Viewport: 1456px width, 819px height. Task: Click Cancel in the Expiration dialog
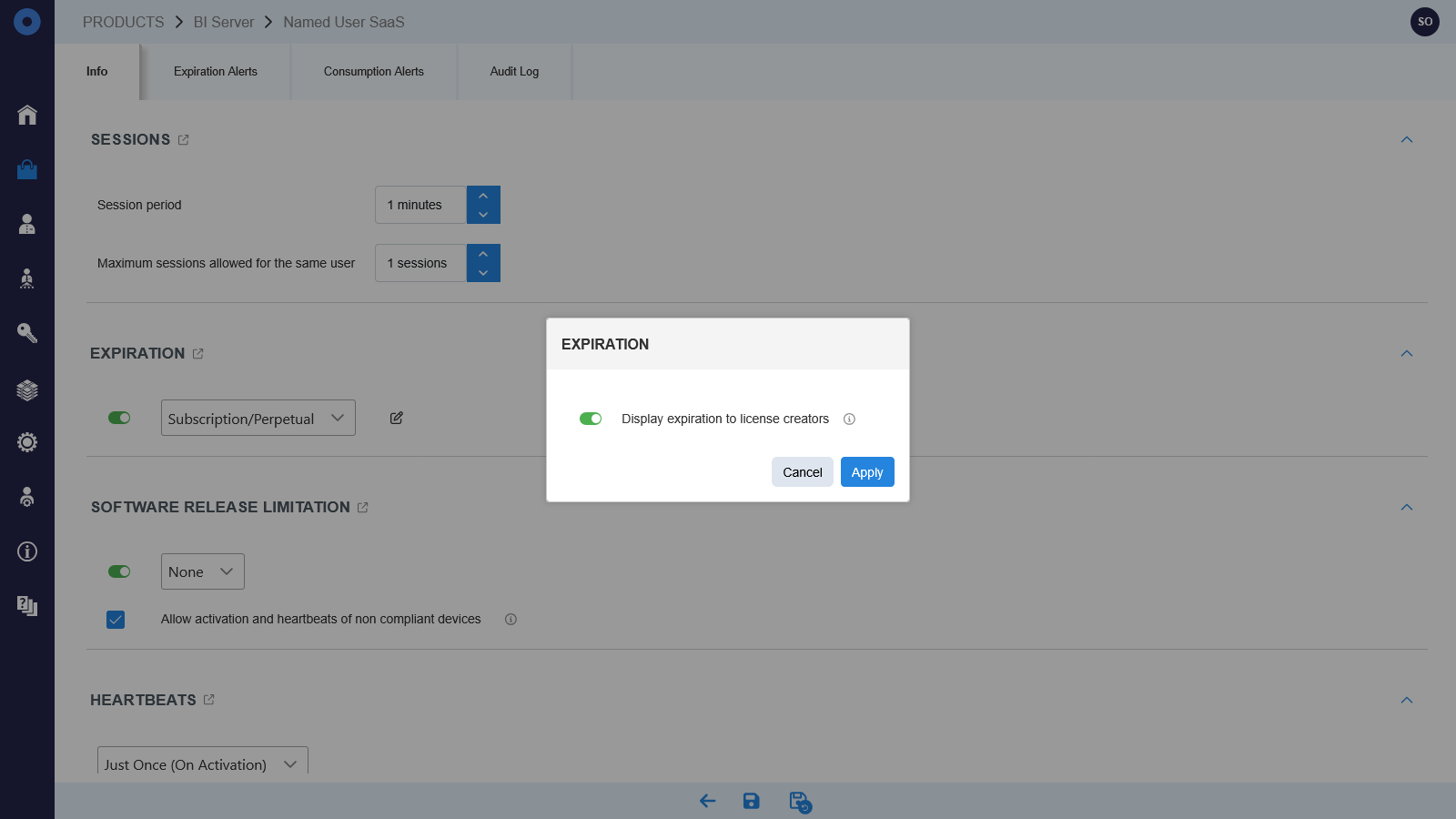(803, 472)
